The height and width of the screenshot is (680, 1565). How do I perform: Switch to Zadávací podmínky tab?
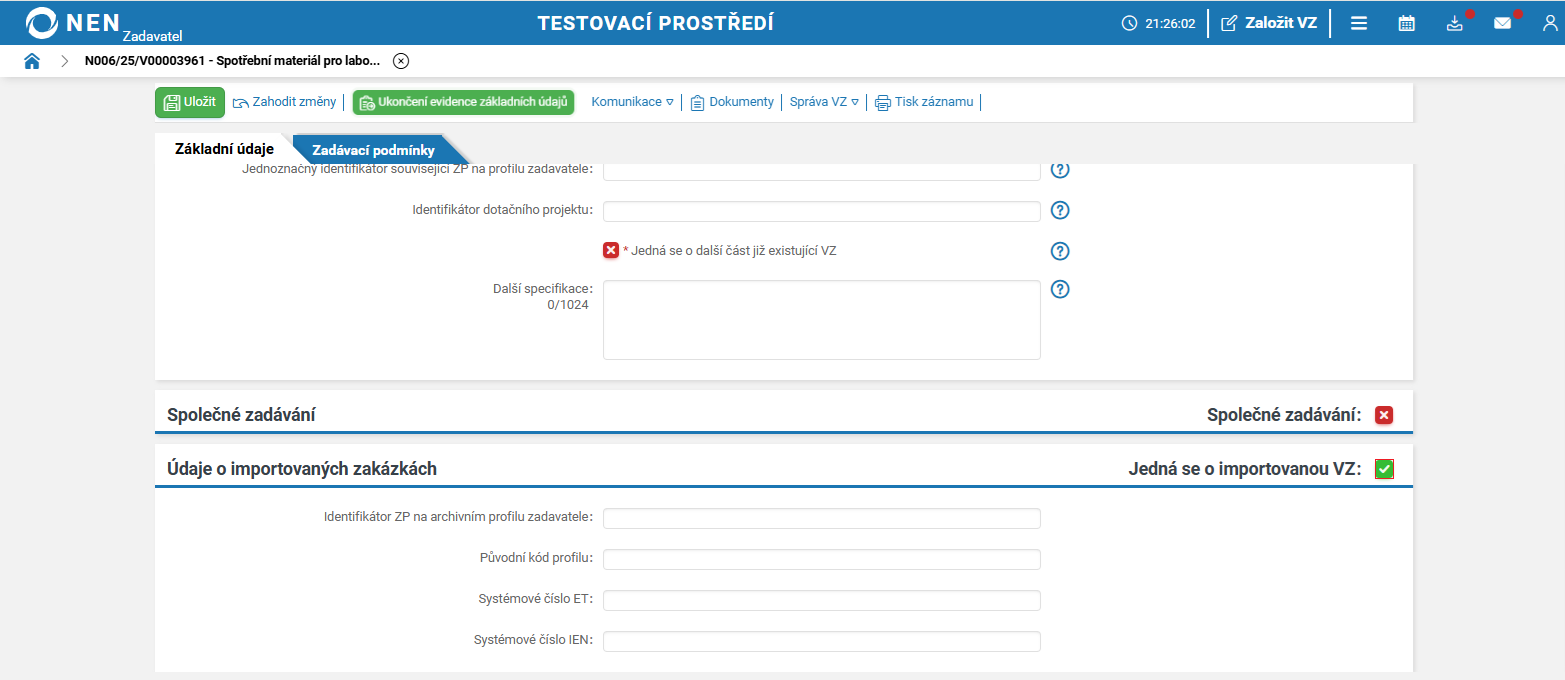click(x=373, y=150)
